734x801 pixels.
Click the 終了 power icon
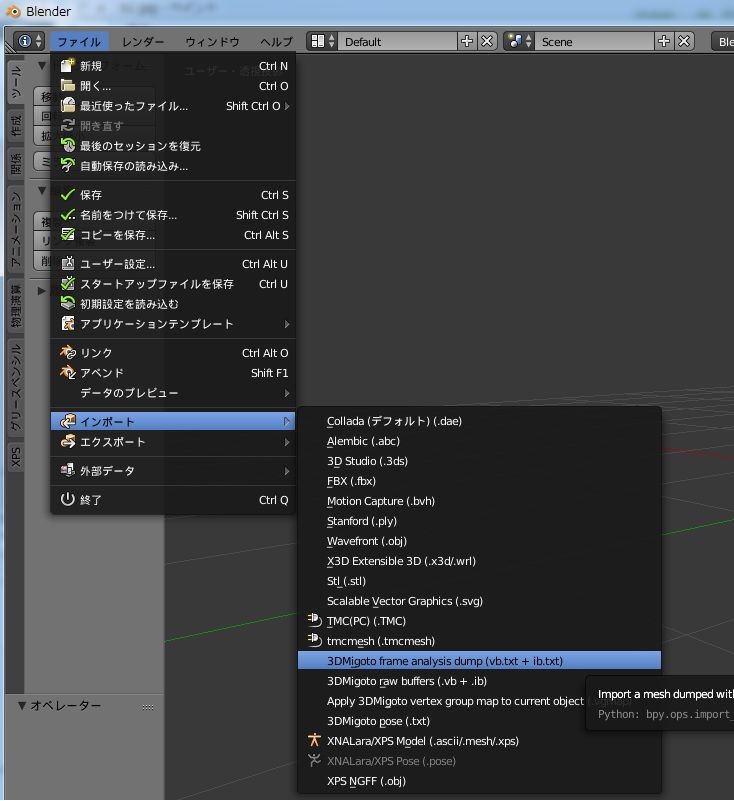(67, 499)
